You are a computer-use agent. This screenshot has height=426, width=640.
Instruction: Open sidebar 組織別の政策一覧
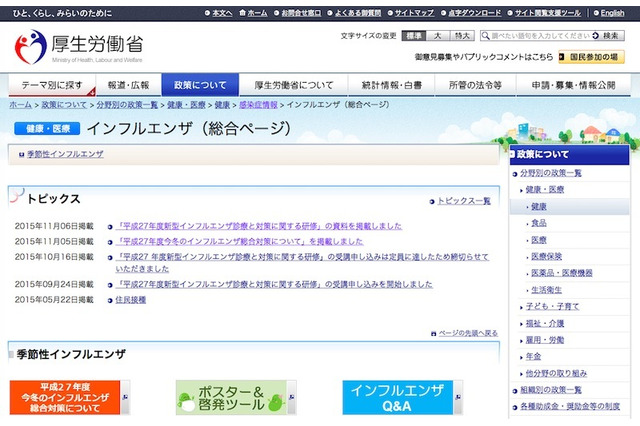551,390
